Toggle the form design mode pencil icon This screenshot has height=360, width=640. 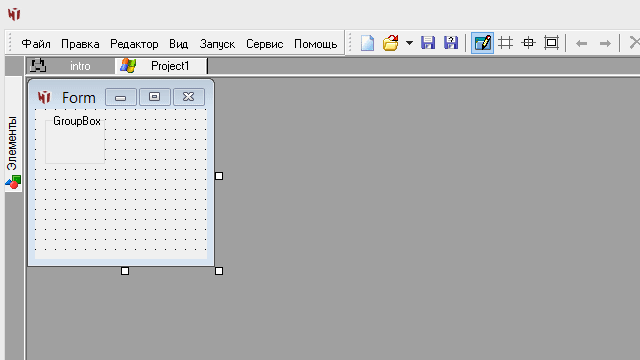482,43
